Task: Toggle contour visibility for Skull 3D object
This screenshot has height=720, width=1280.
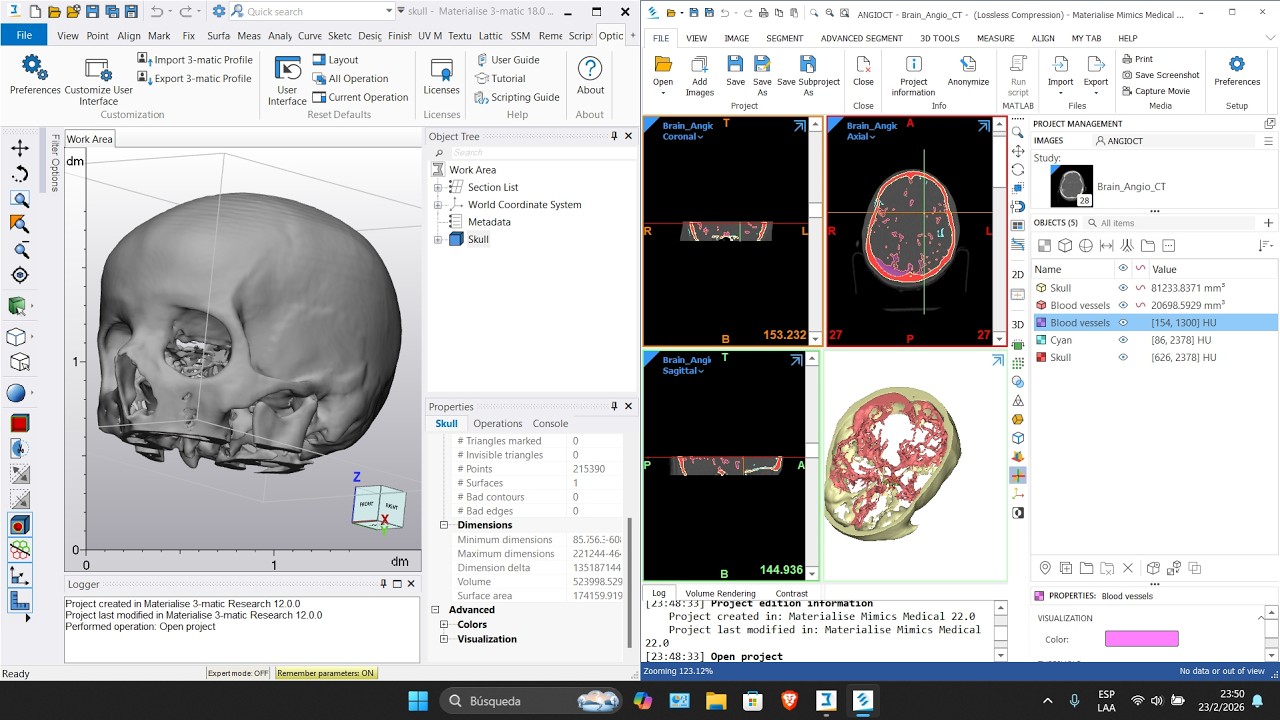Action: [1140, 288]
